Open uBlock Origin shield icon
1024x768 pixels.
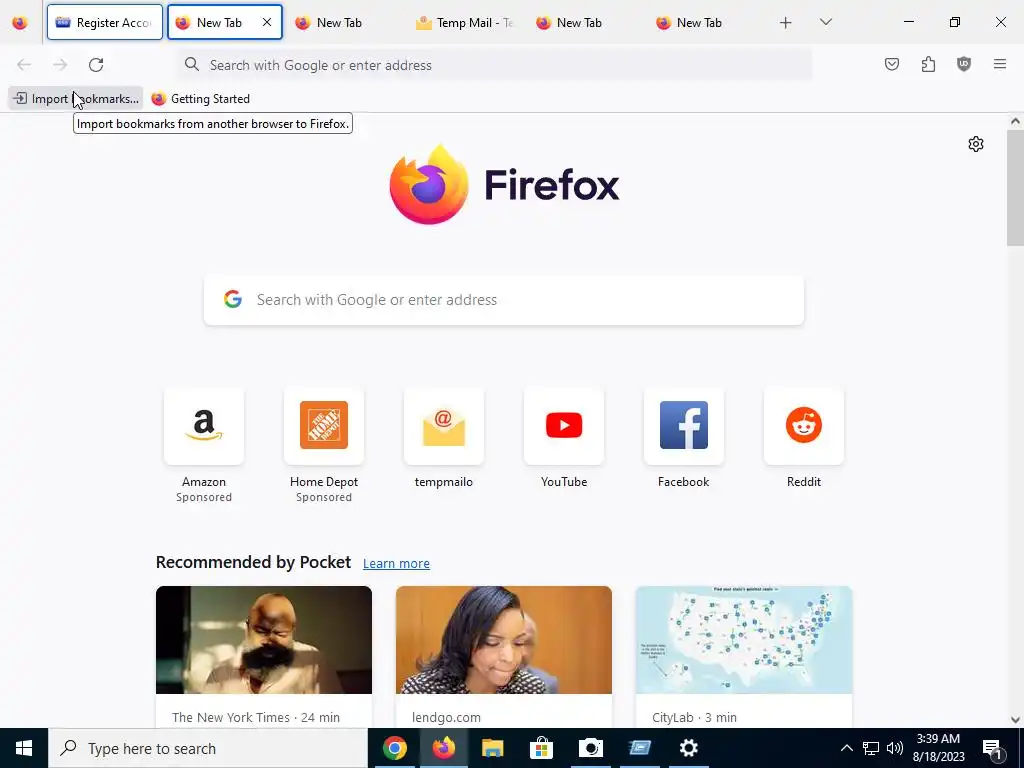[x=964, y=64]
